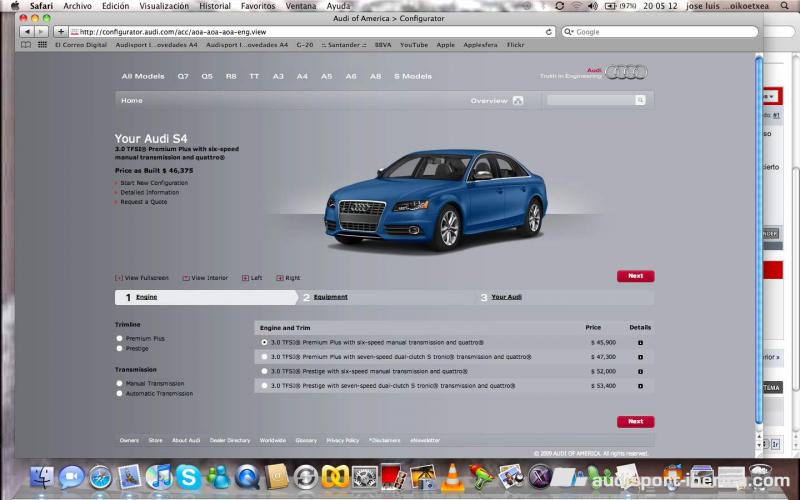Go forward with Safari's forward arrow
This screenshot has height=500, width=800.
point(40,32)
